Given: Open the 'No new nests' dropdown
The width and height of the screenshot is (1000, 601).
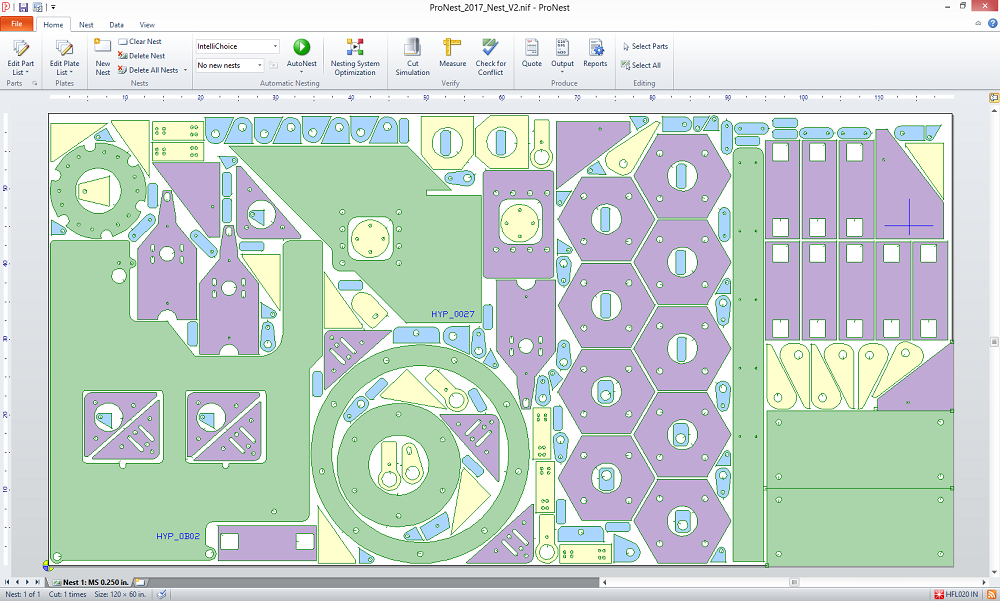Looking at the screenshot, I should point(260,65).
